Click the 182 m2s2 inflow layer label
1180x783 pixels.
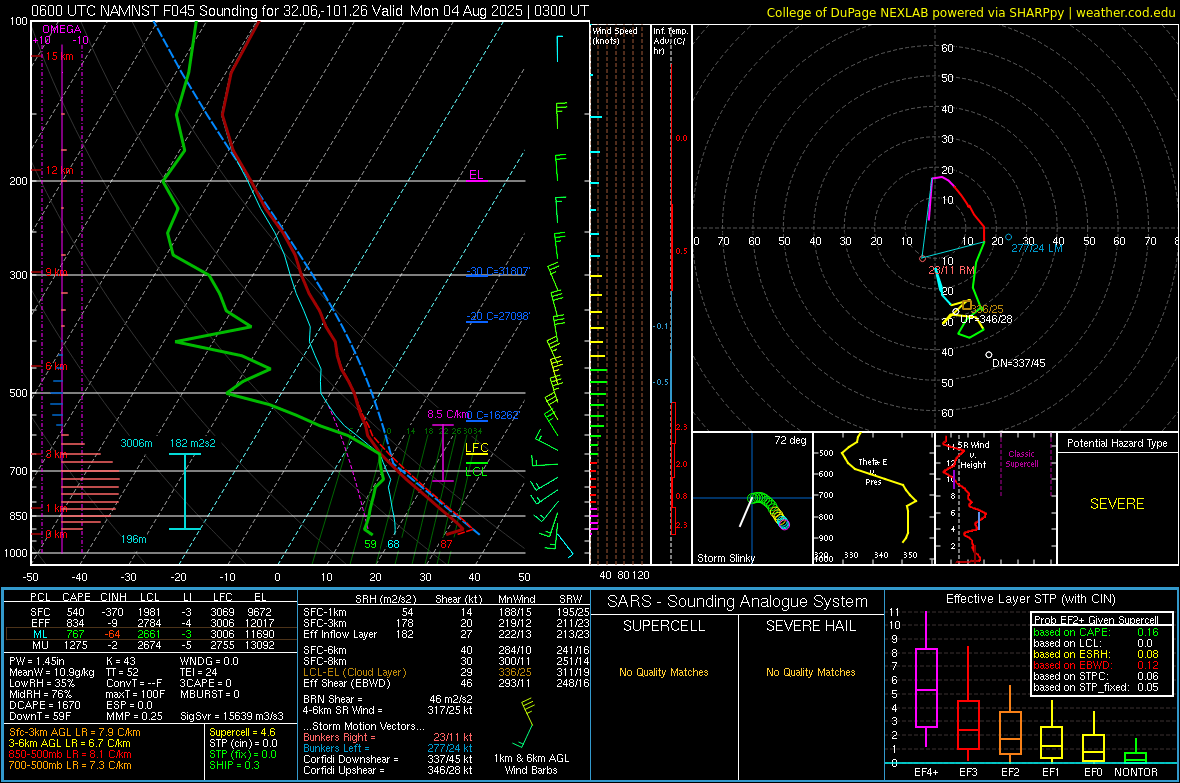[x=193, y=443]
